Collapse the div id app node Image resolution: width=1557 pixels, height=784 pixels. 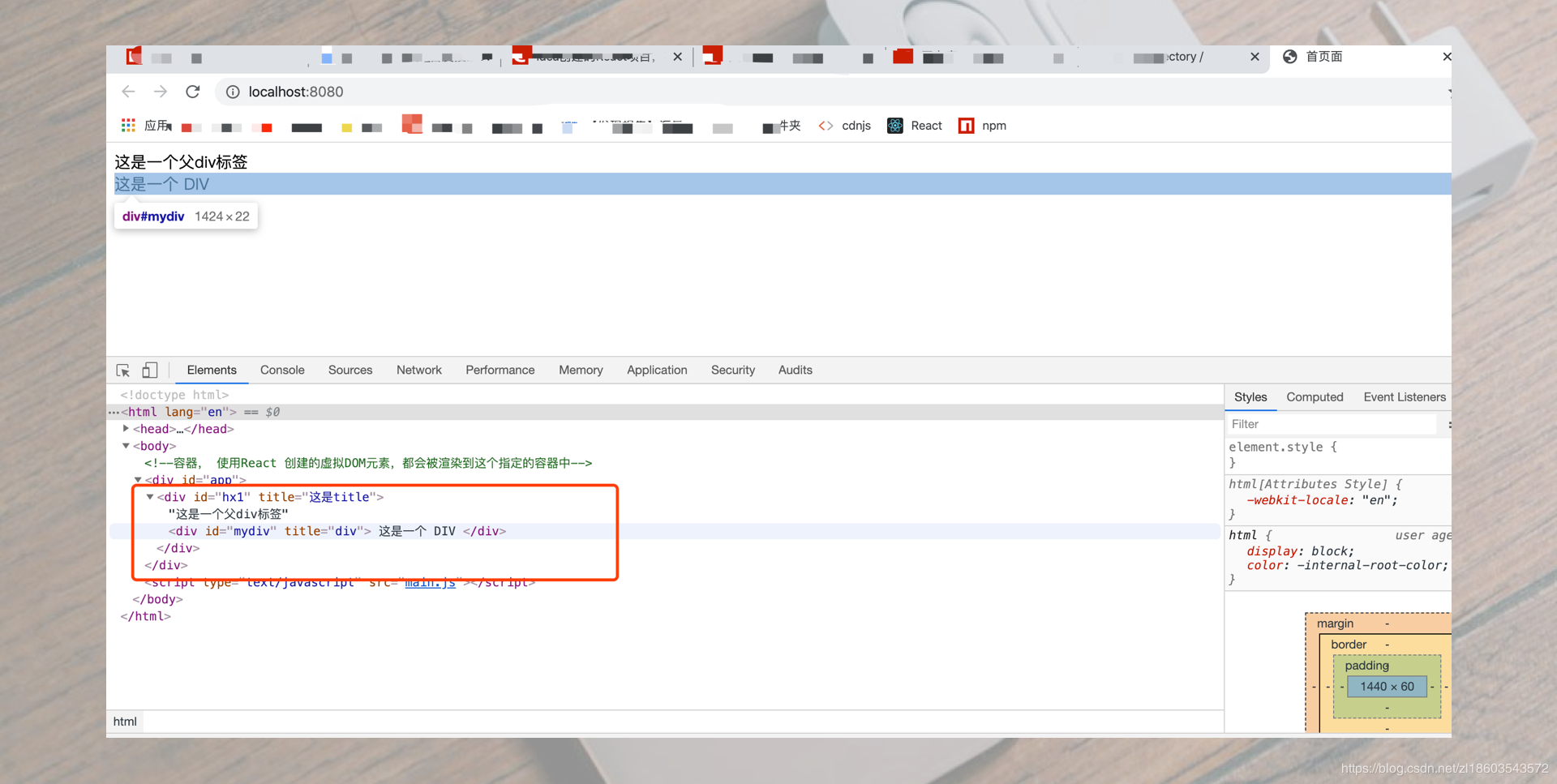[x=138, y=480]
